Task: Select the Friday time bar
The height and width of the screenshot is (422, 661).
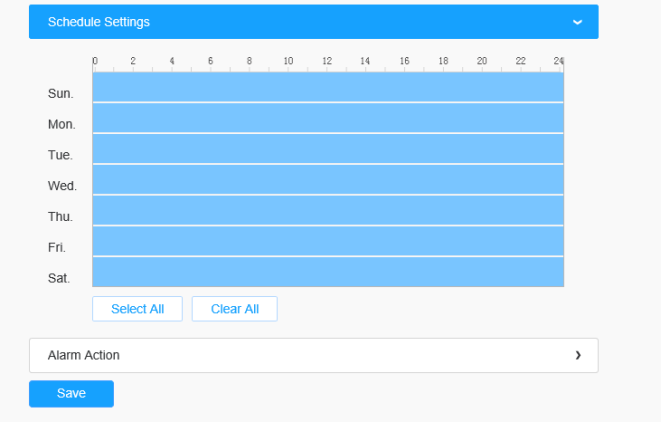Action: pyautogui.click(x=328, y=241)
